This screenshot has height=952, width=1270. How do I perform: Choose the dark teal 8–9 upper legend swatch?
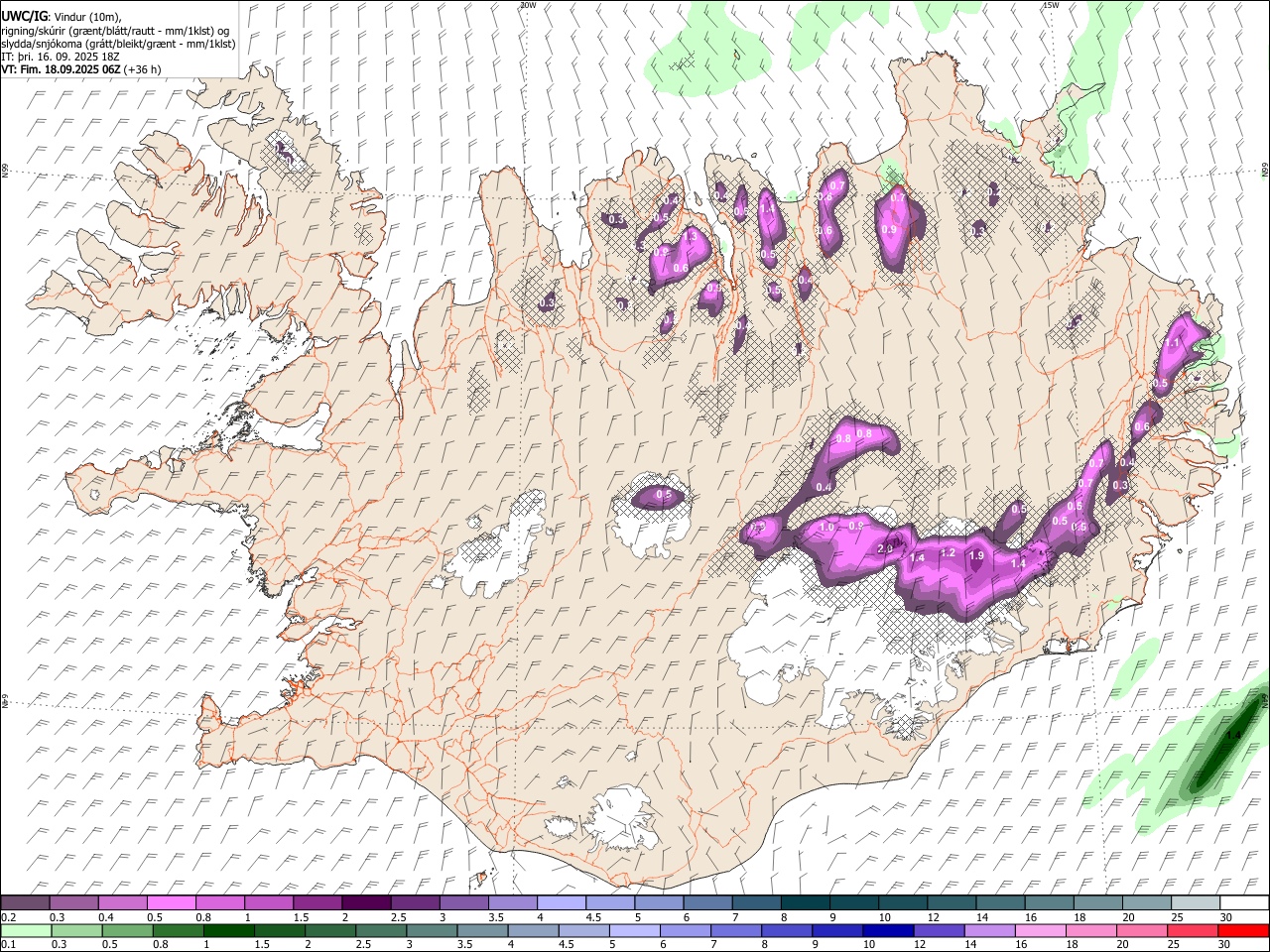[806, 903]
